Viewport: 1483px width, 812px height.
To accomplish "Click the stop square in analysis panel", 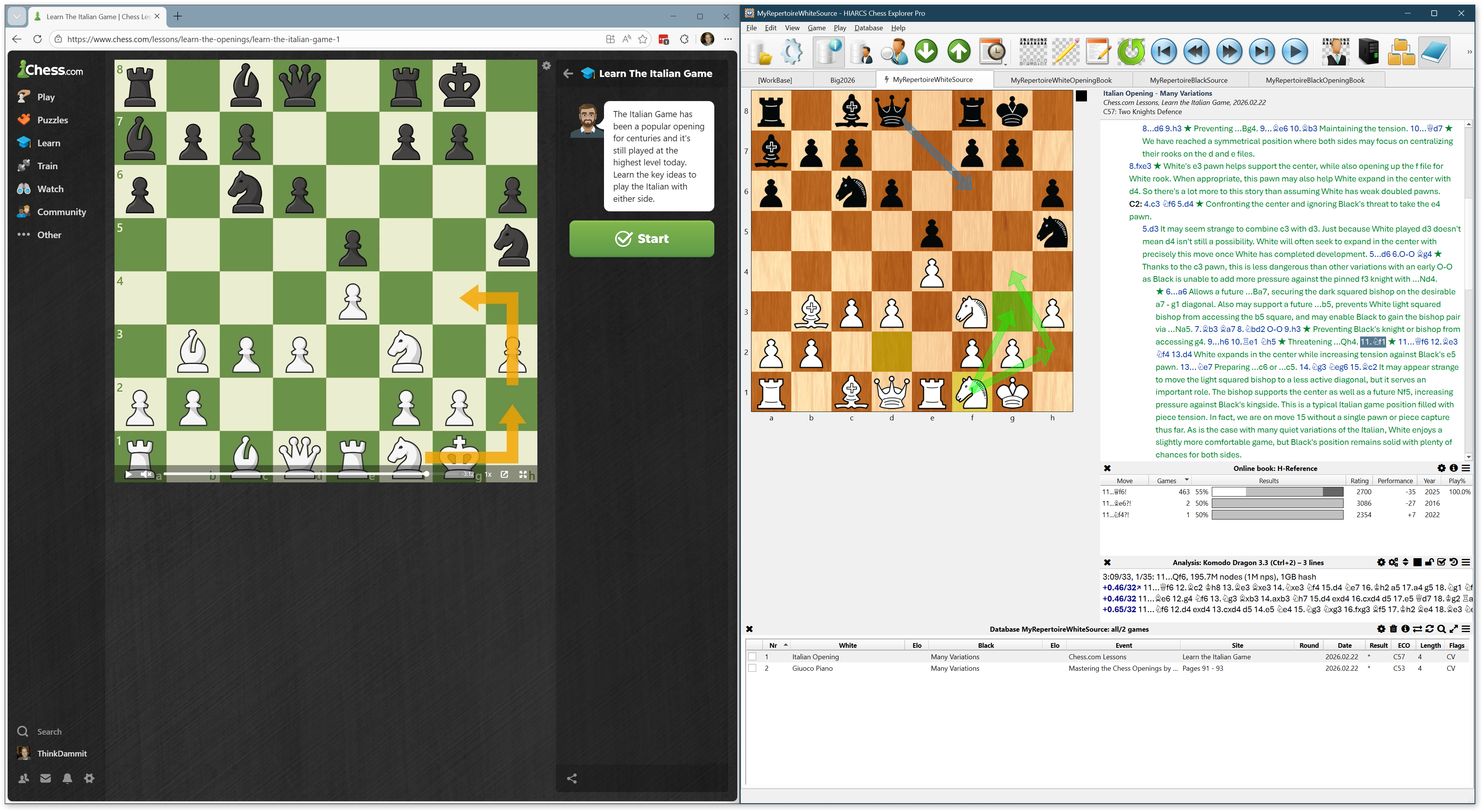I will [1417, 562].
